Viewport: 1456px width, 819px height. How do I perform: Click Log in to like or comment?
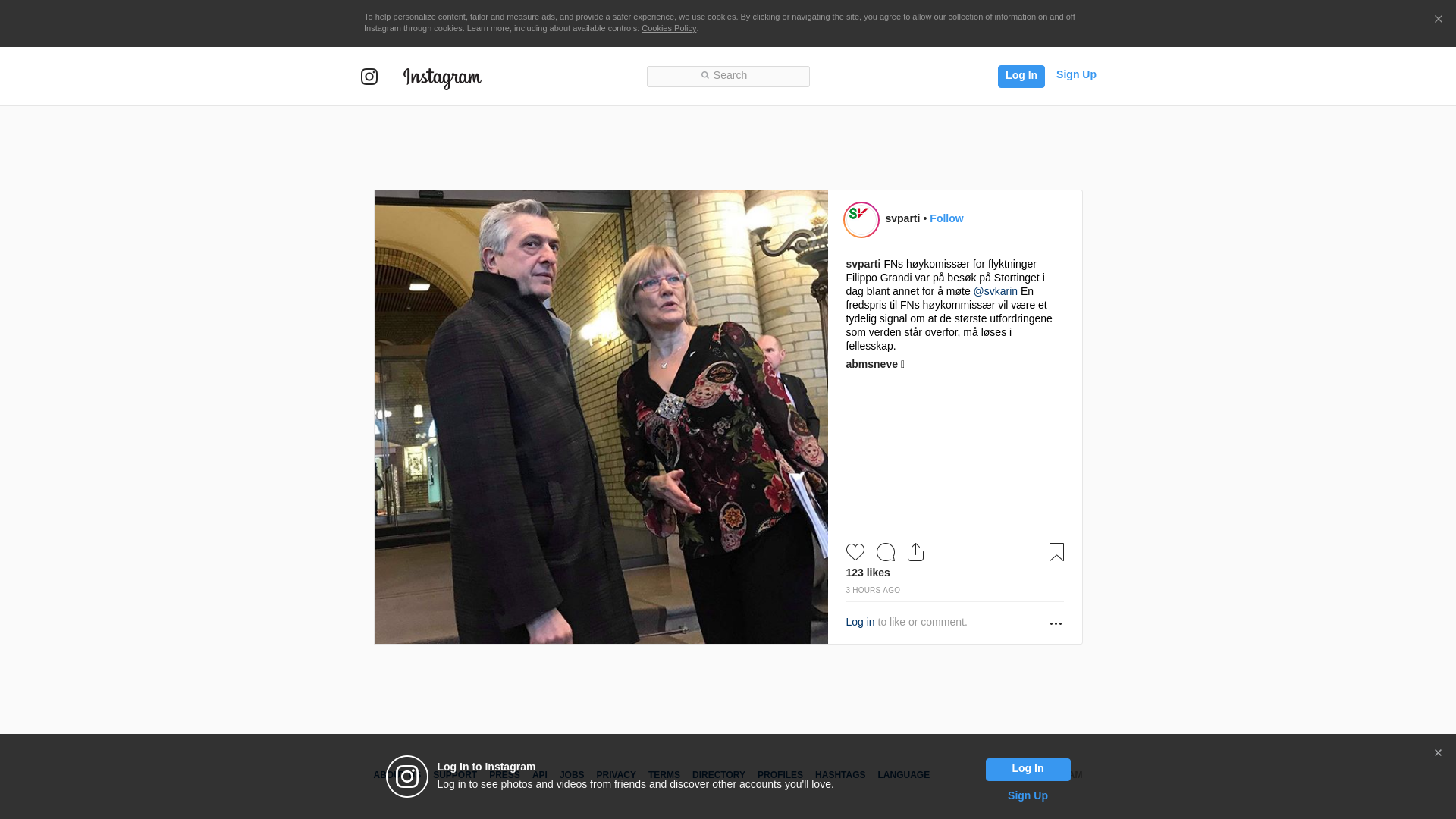click(x=860, y=622)
